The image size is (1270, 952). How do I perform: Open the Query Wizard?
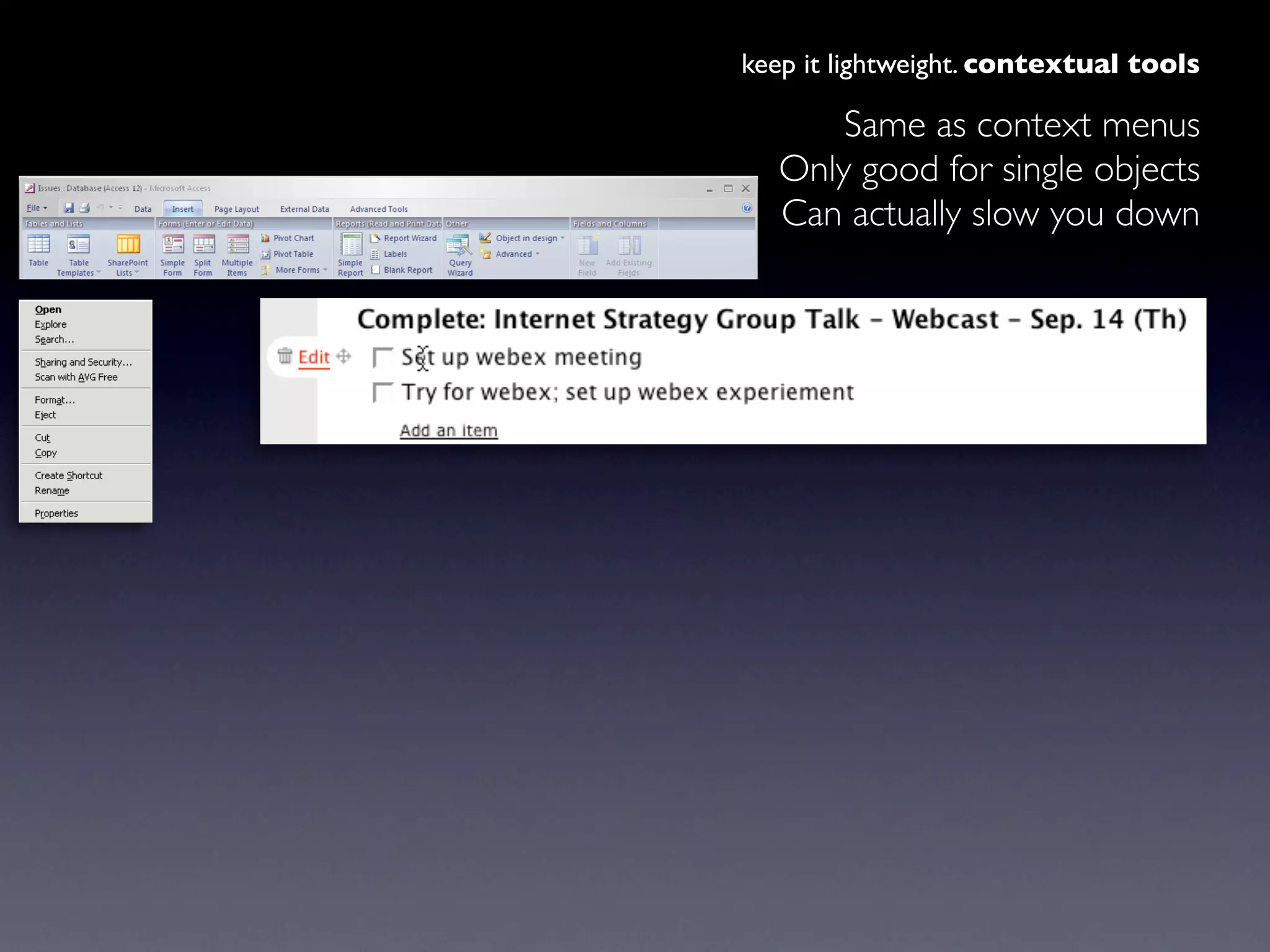460,255
